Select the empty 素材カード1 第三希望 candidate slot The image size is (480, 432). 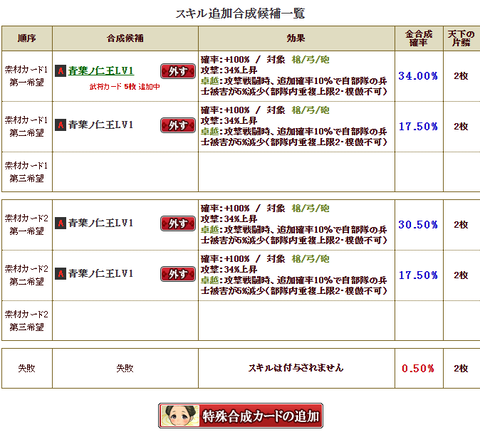coord(125,172)
